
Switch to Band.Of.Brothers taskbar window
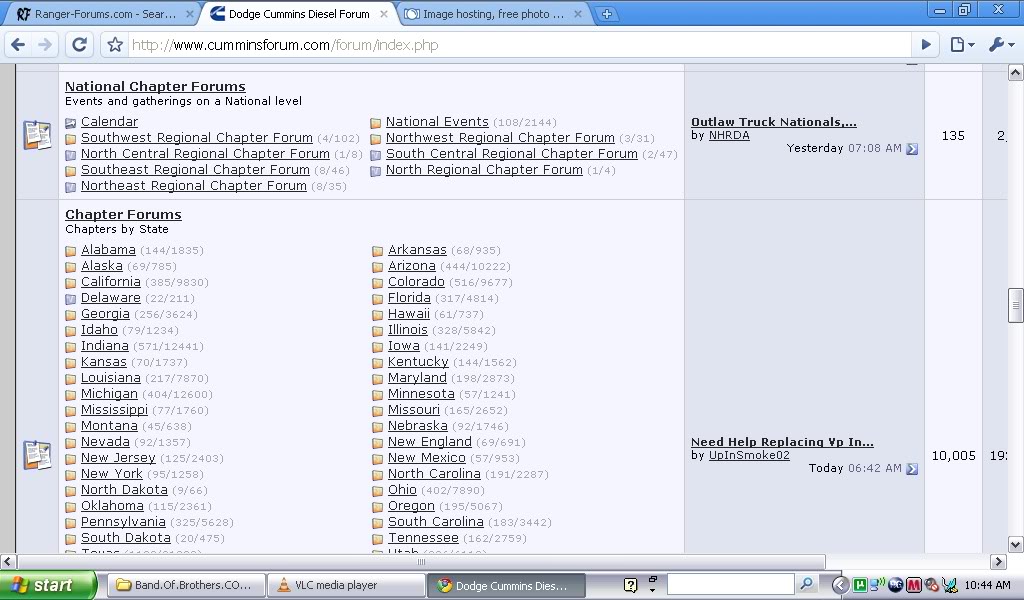tap(185, 585)
